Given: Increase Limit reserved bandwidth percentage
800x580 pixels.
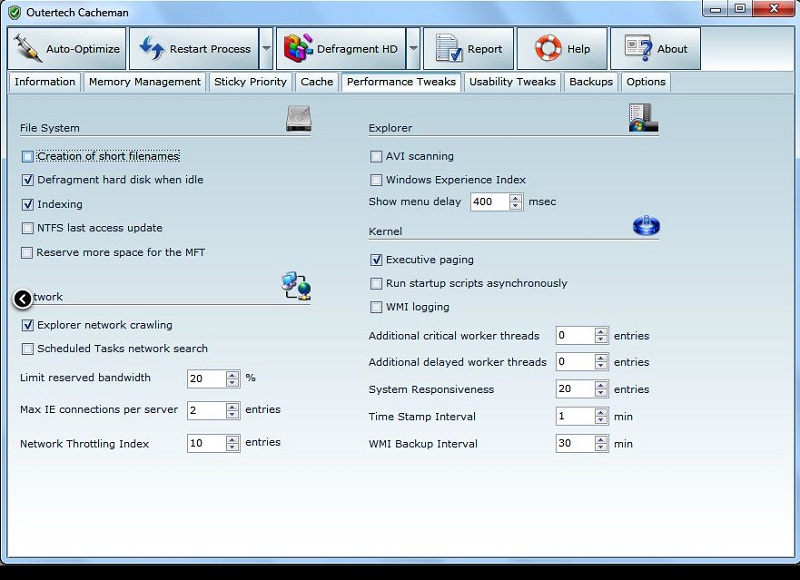Looking at the screenshot, I should pyautogui.click(x=233, y=374).
